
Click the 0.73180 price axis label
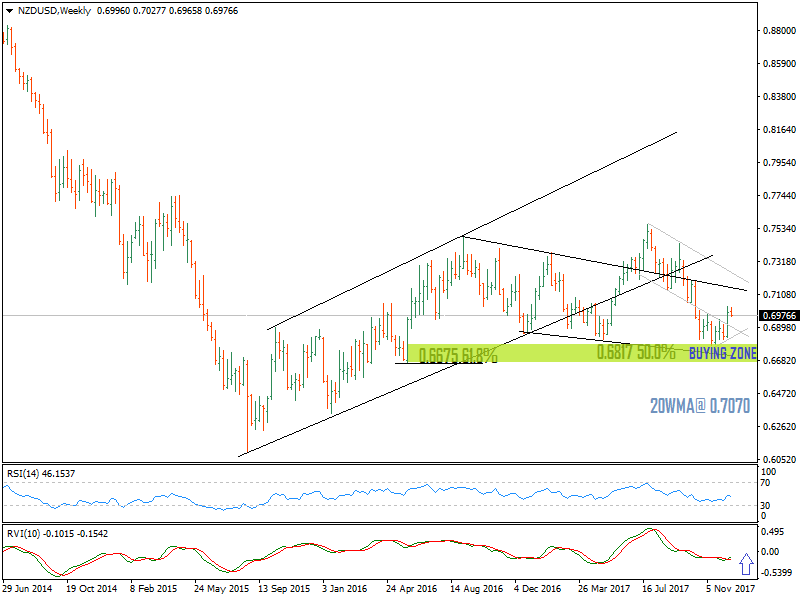[779, 262]
